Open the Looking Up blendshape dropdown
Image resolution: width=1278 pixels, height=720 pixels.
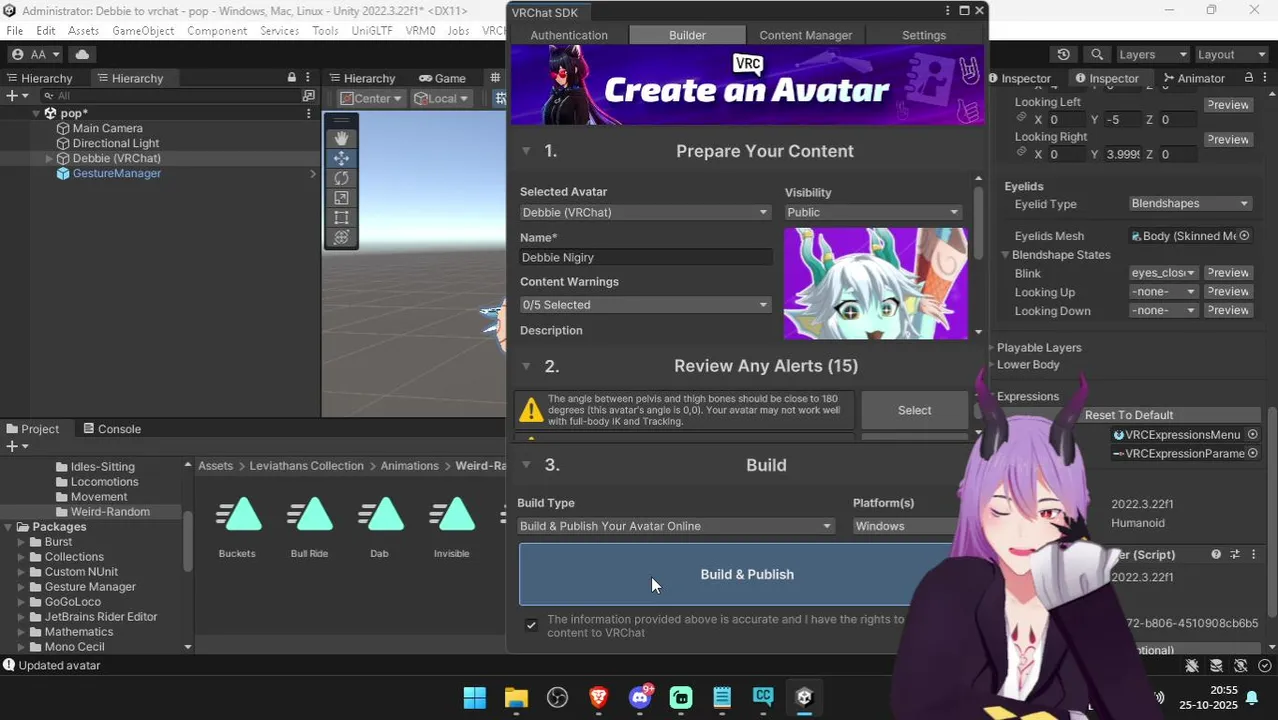click(1163, 292)
